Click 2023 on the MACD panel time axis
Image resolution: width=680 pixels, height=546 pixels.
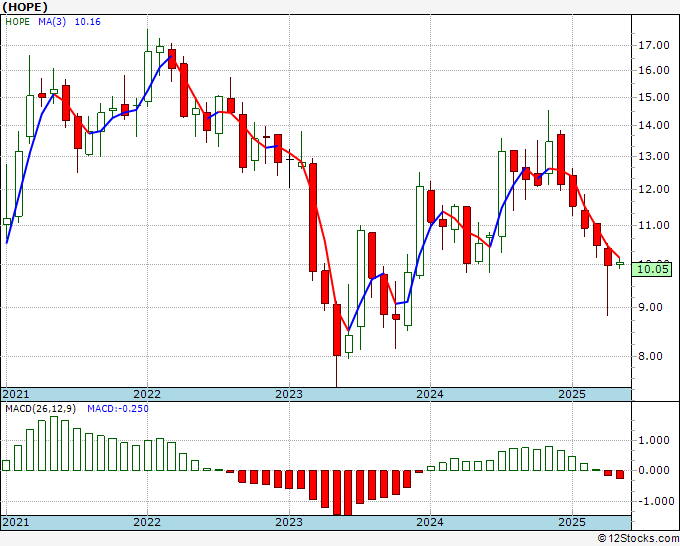[289, 522]
